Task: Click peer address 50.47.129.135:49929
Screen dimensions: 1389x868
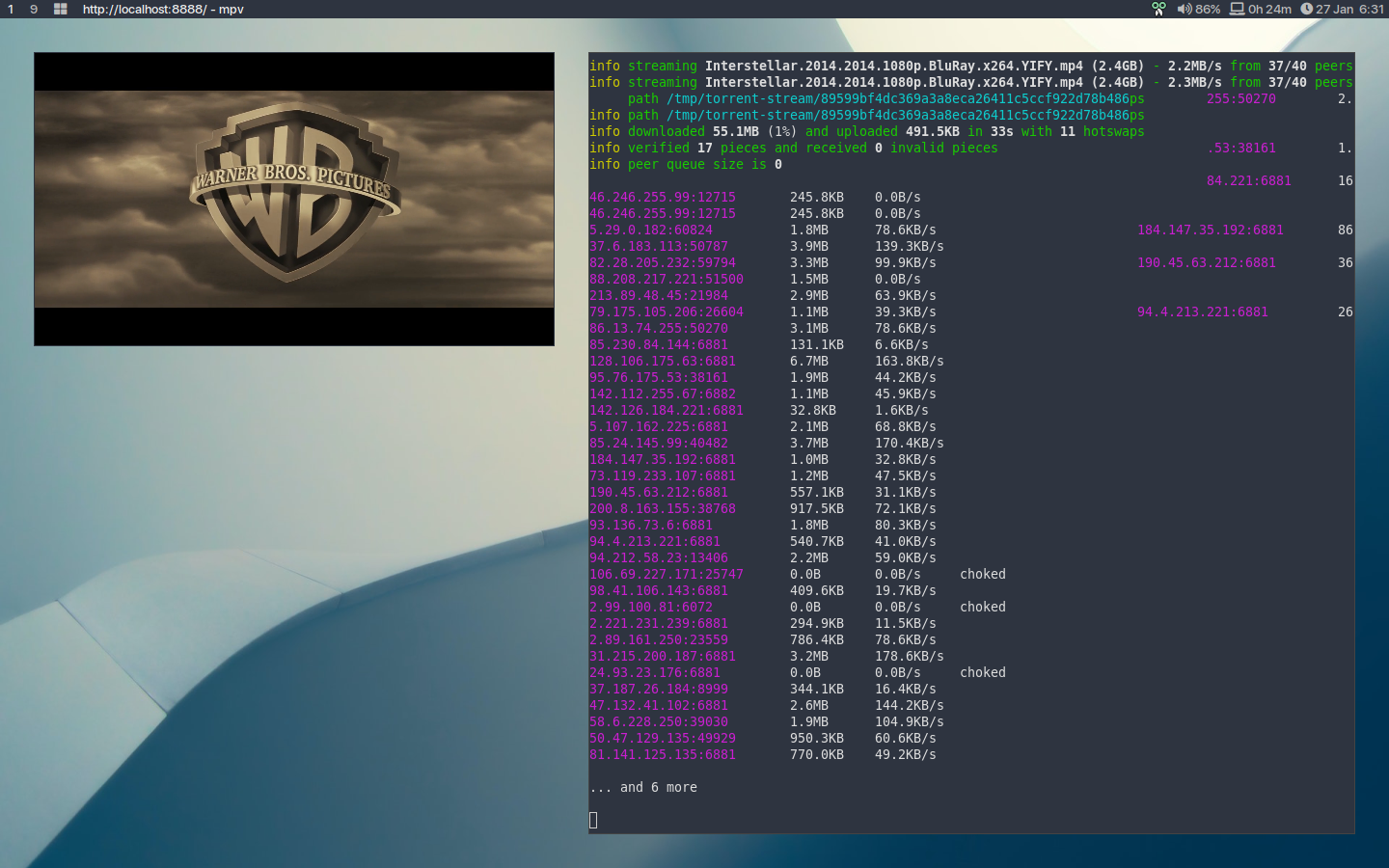Action: click(x=663, y=738)
